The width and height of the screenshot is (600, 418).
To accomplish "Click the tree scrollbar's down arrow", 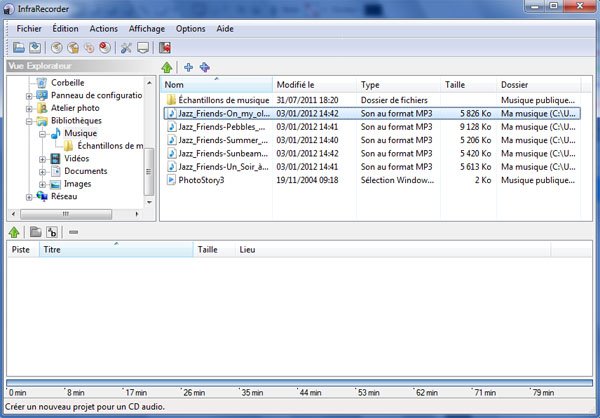I will coord(149,202).
